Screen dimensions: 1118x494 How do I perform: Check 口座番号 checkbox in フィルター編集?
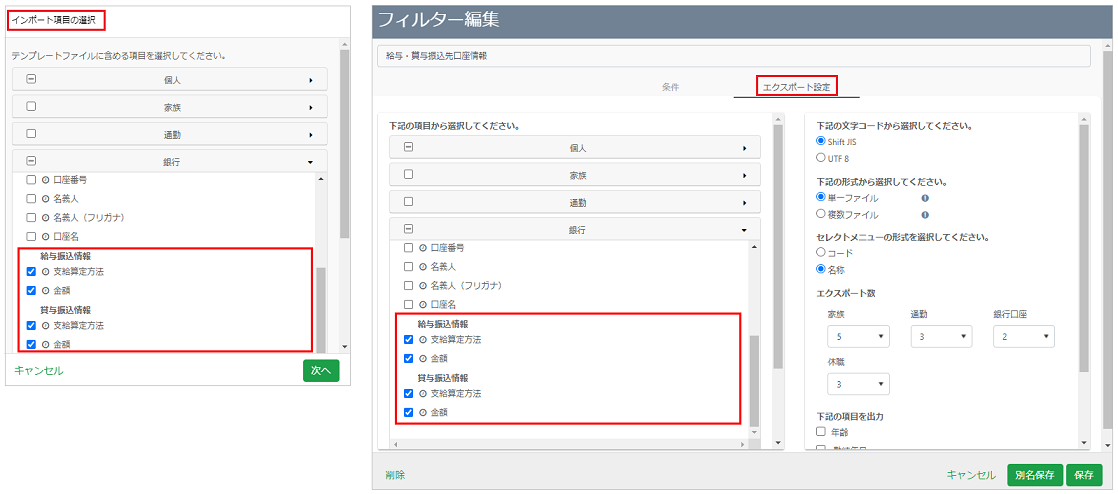409,249
